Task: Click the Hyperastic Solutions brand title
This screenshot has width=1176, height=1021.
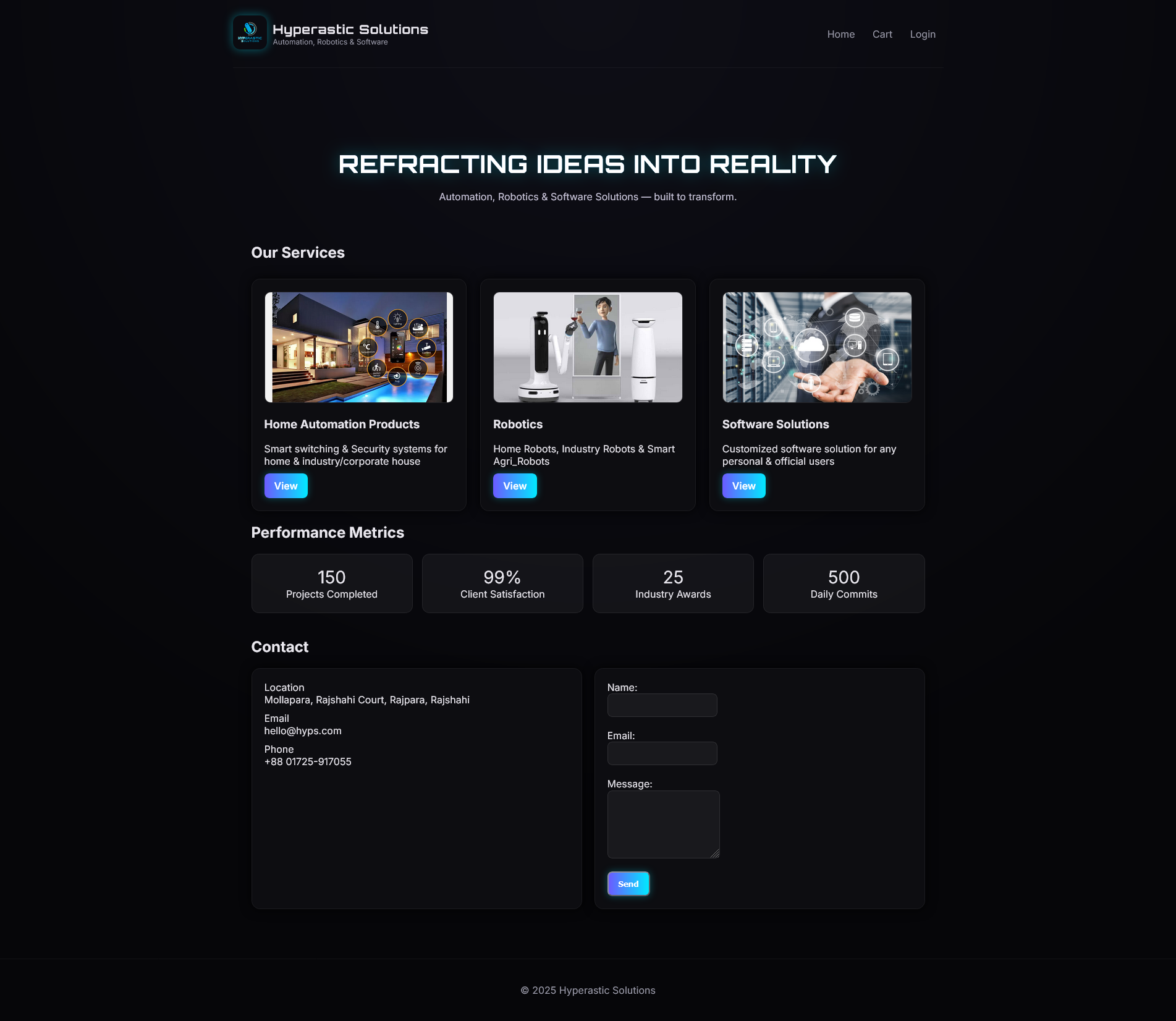Action: coord(350,29)
